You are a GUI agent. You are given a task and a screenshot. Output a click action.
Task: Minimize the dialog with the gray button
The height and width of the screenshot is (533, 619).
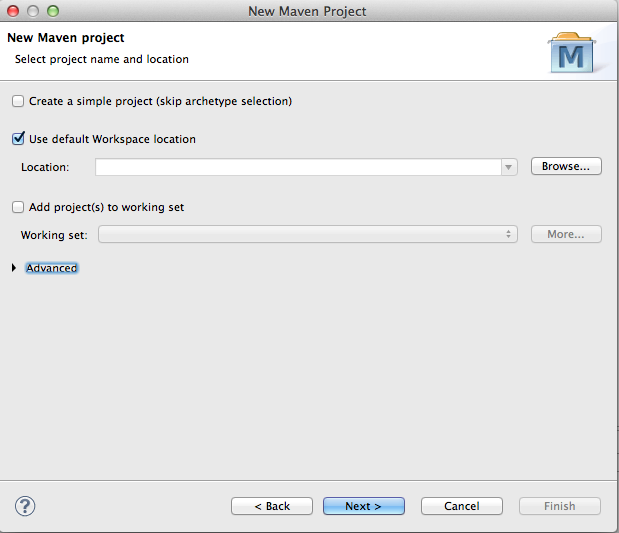33,11
